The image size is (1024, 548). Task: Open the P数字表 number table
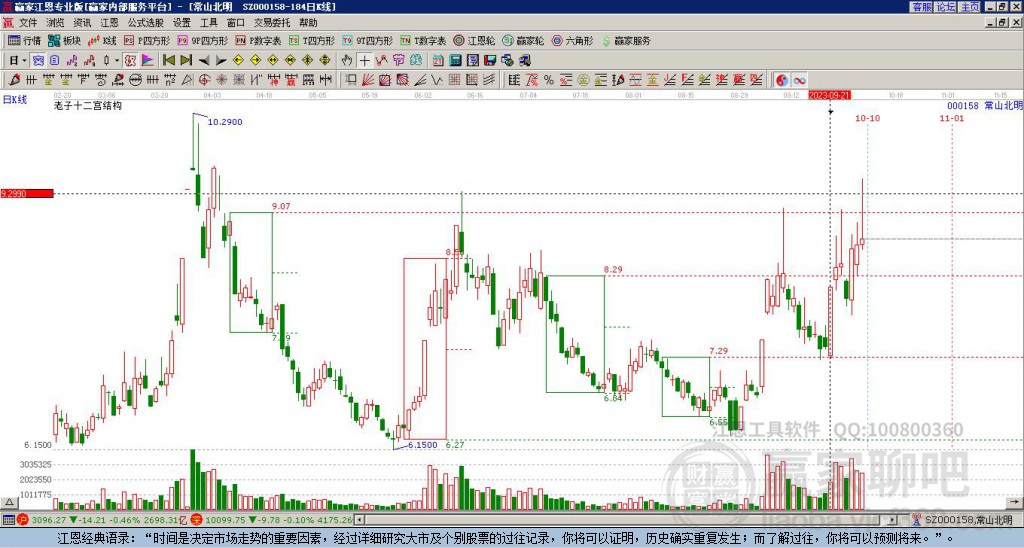click(x=259, y=40)
